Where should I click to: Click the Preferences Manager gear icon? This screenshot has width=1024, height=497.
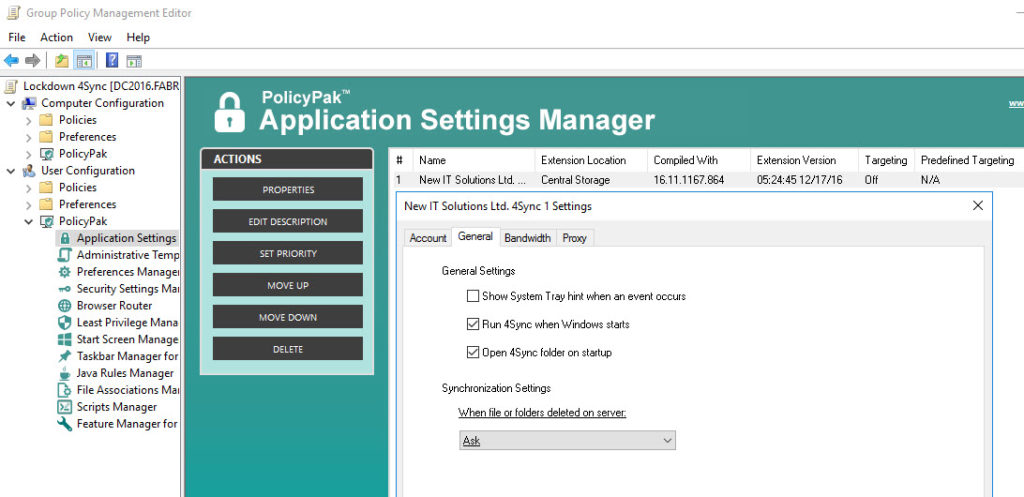(x=64, y=272)
